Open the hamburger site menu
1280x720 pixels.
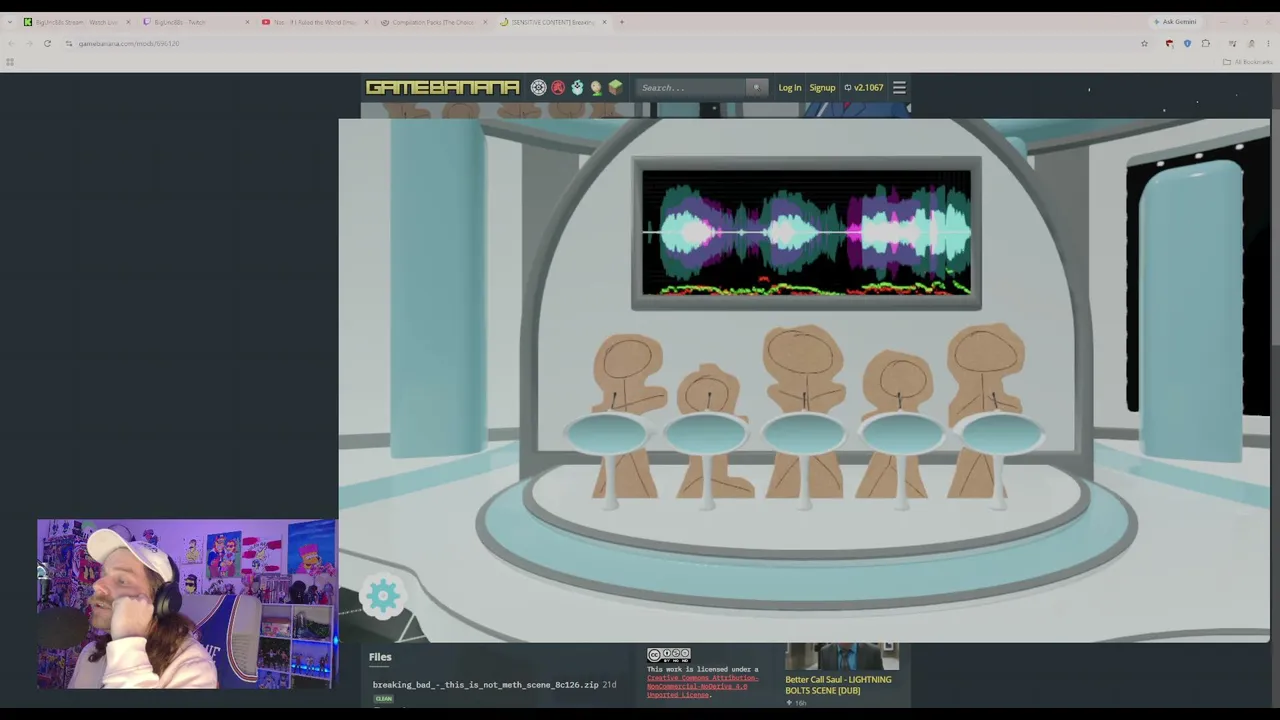(899, 88)
